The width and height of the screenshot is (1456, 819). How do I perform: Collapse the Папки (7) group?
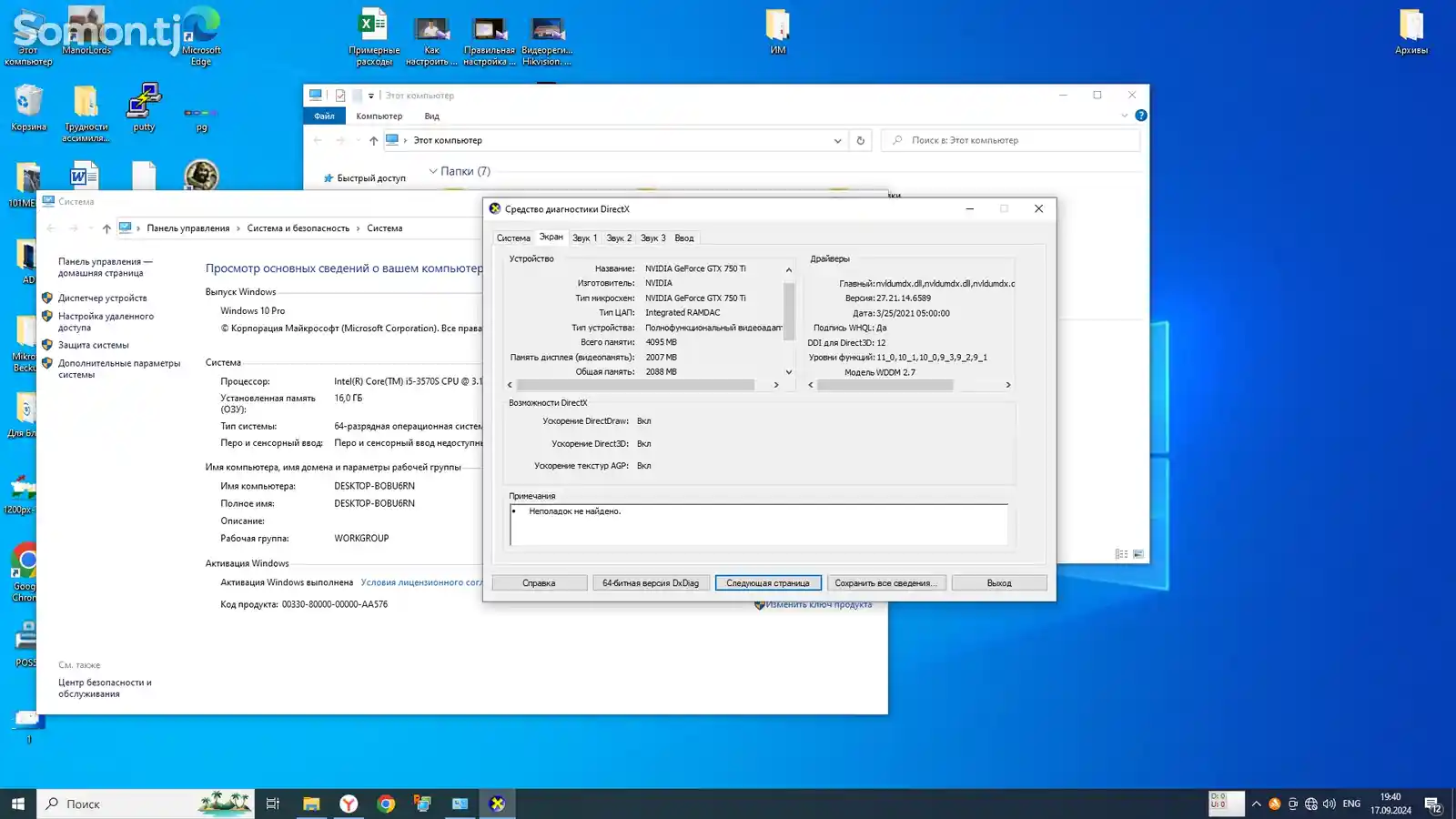pyautogui.click(x=433, y=171)
